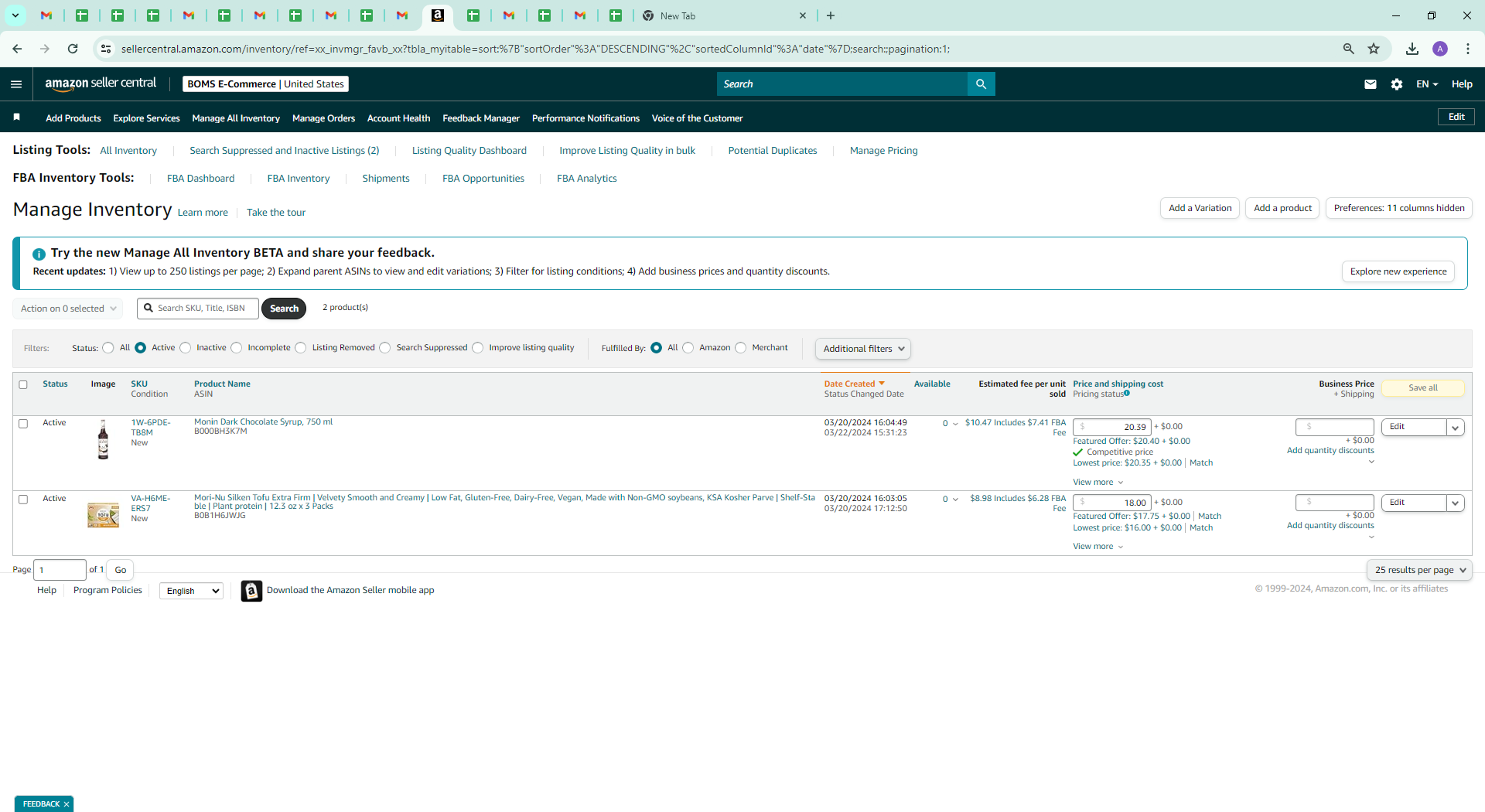Select the Search Suppressed filter
1485x812 pixels.
(x=385, y=348)
